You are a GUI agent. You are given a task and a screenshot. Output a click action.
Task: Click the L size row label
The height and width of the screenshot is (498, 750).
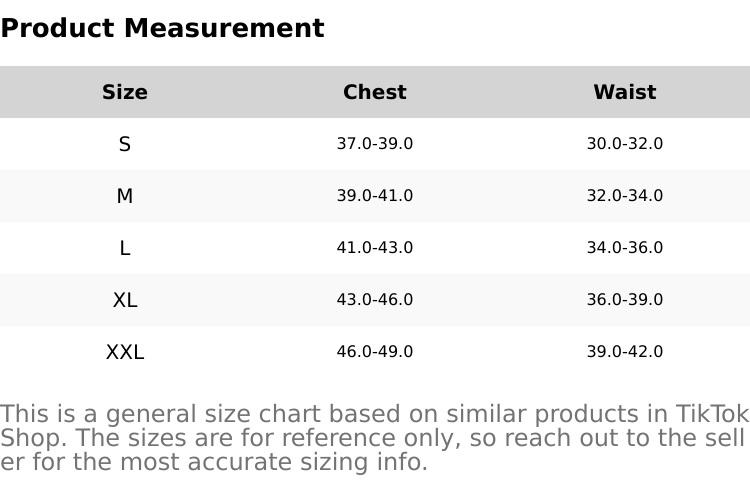coord(125,248)
